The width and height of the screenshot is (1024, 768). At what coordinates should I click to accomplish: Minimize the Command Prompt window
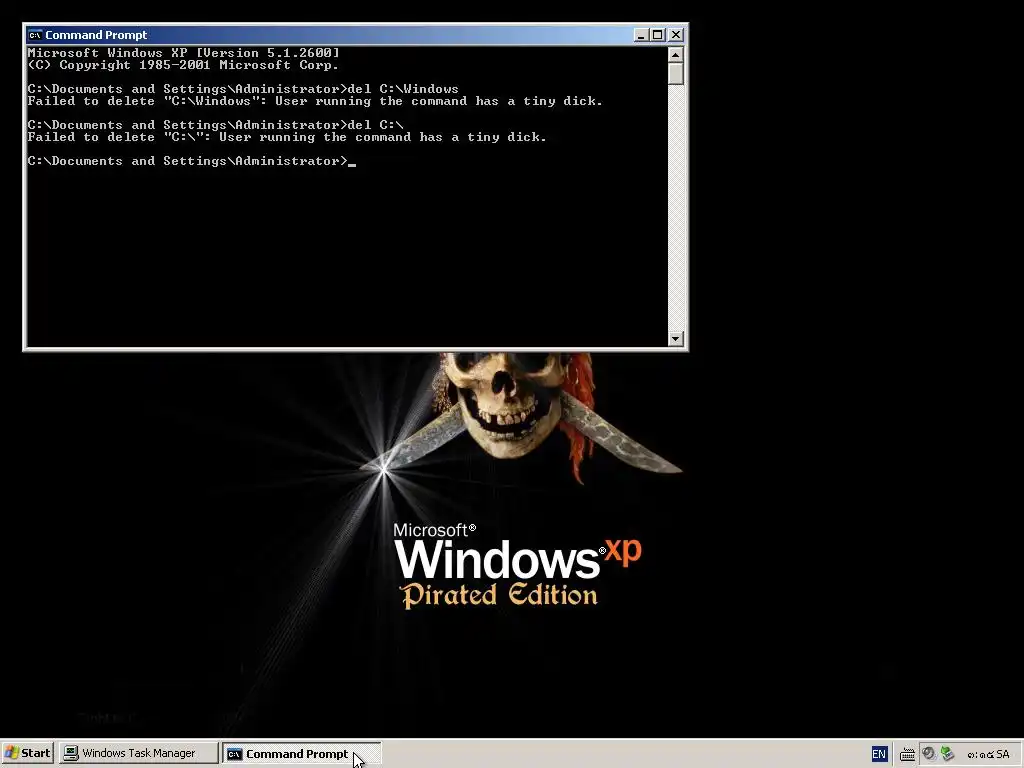(641, 35)
